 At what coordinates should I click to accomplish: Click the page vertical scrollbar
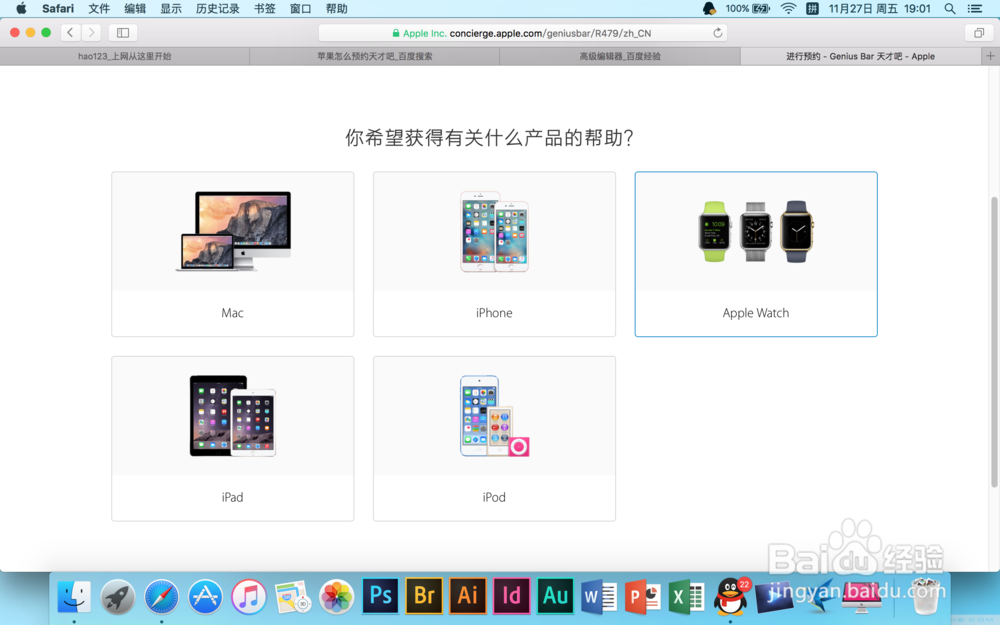(x=994, y=342)
